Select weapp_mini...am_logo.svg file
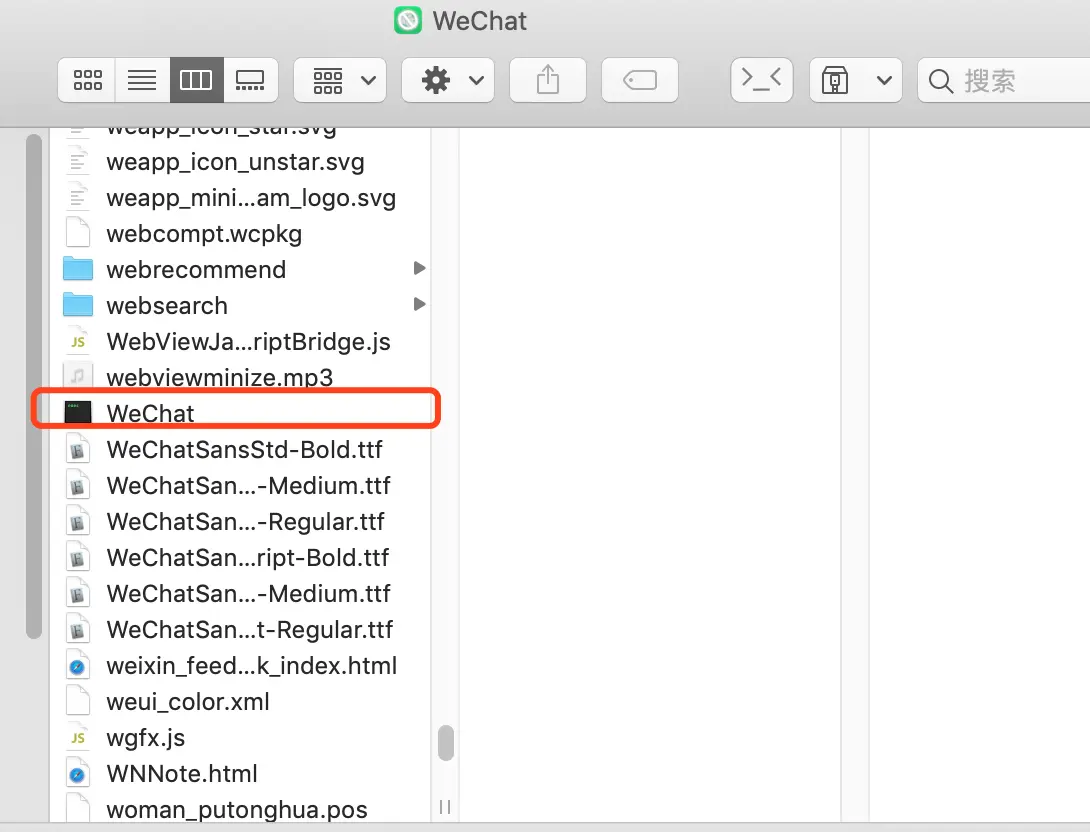Viewport: 1090px width, 832px height. click(251, 198)
